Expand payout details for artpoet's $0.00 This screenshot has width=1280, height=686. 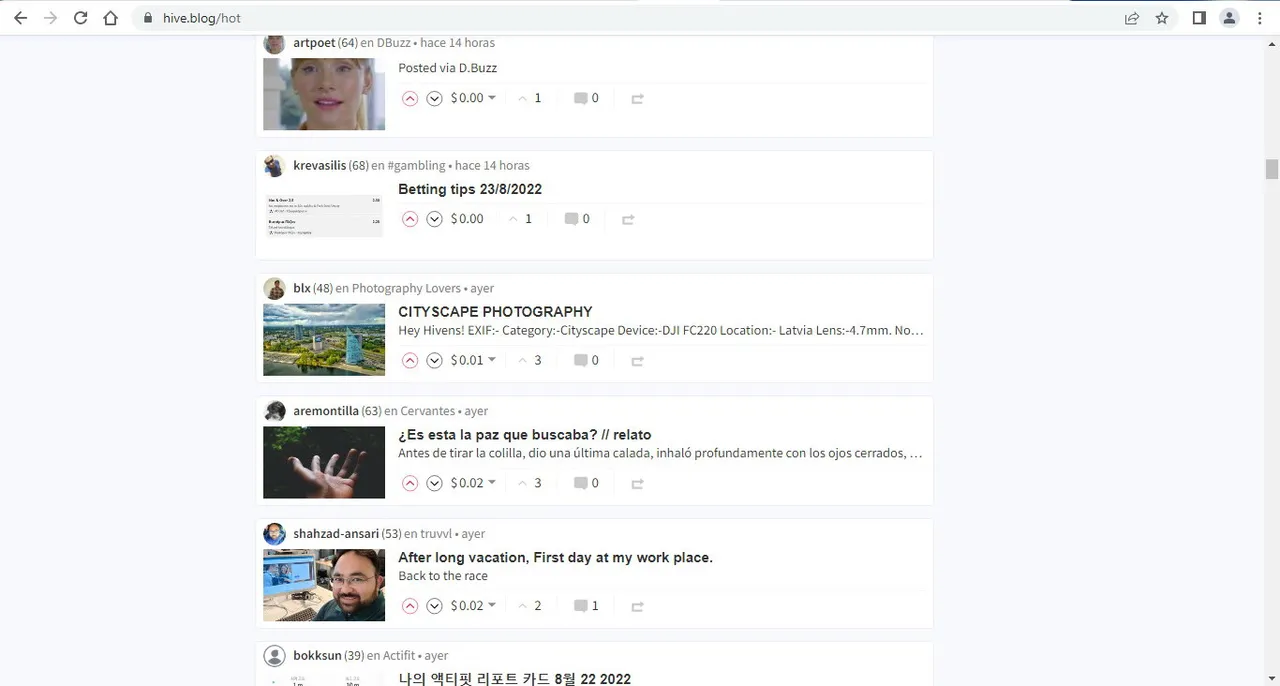pyautogui.click(x=473, y=98)
